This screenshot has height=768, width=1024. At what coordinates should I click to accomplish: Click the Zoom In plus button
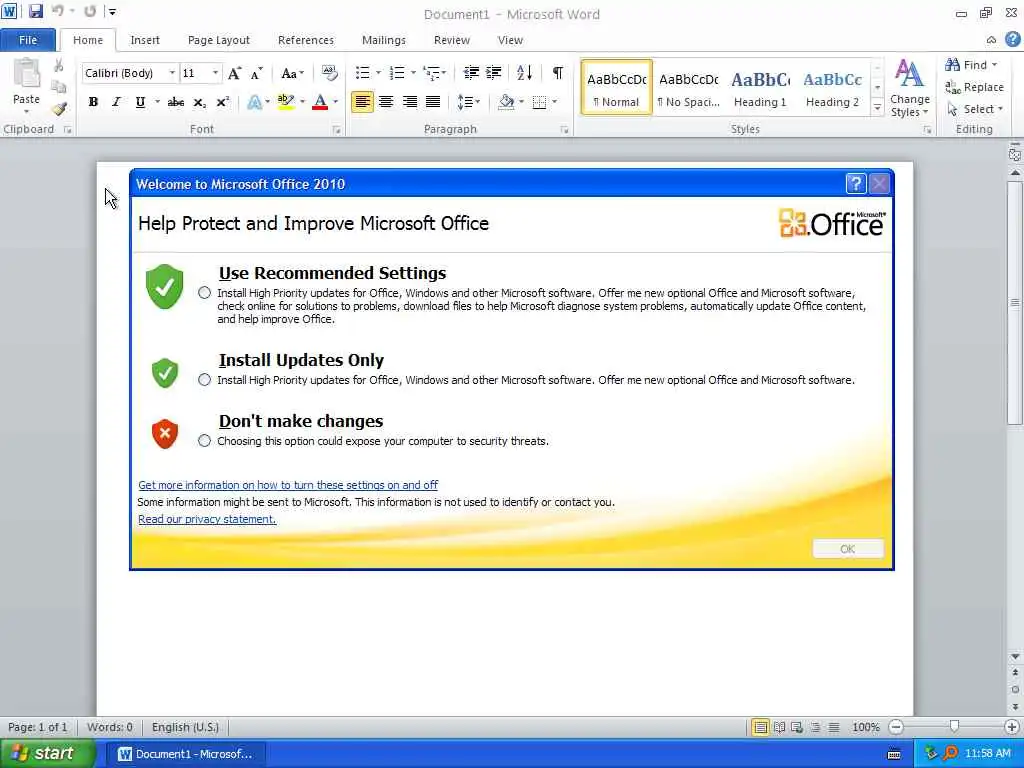point(1012,727)
